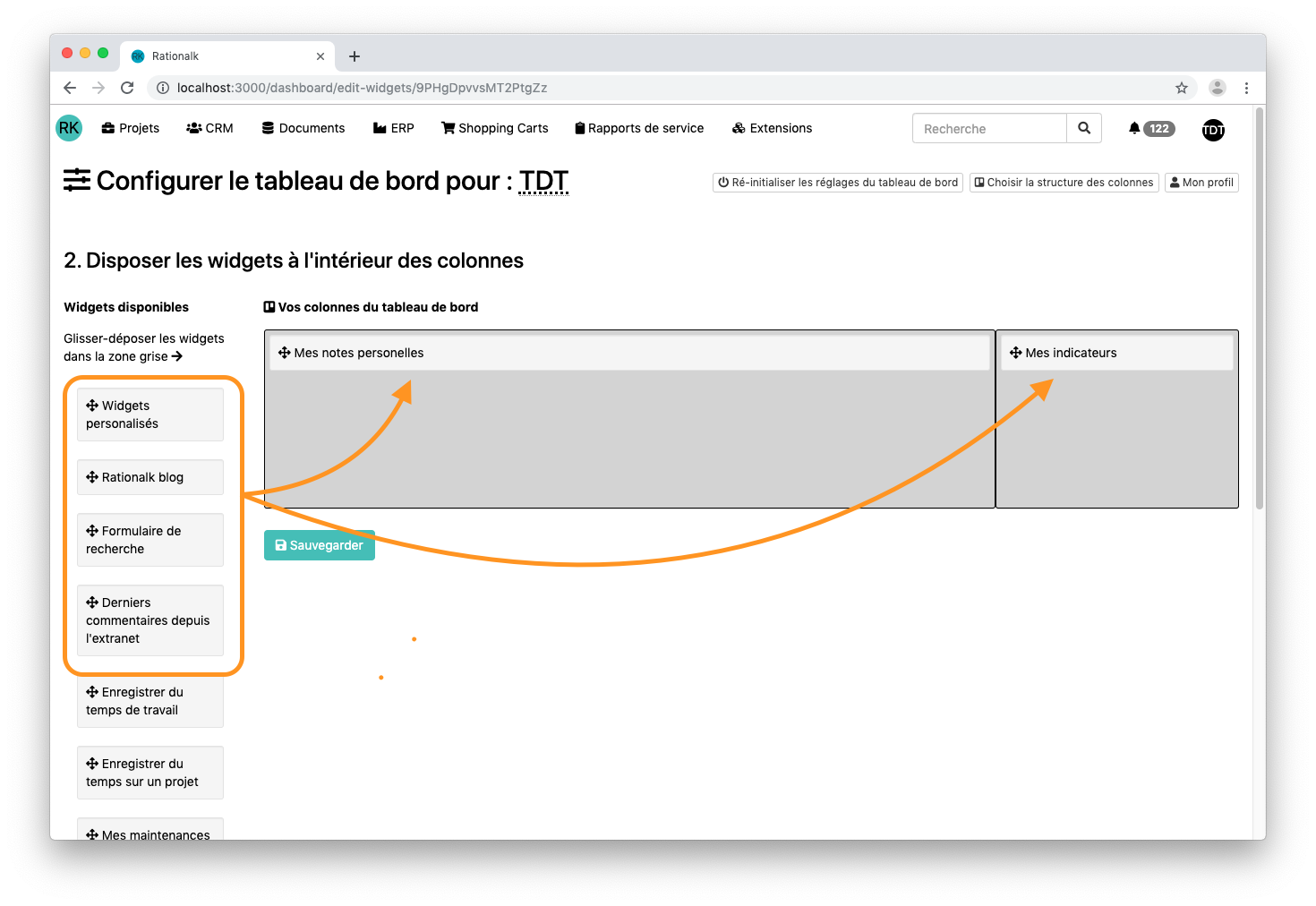Reload the page in the browser

[x=127, y=88]
